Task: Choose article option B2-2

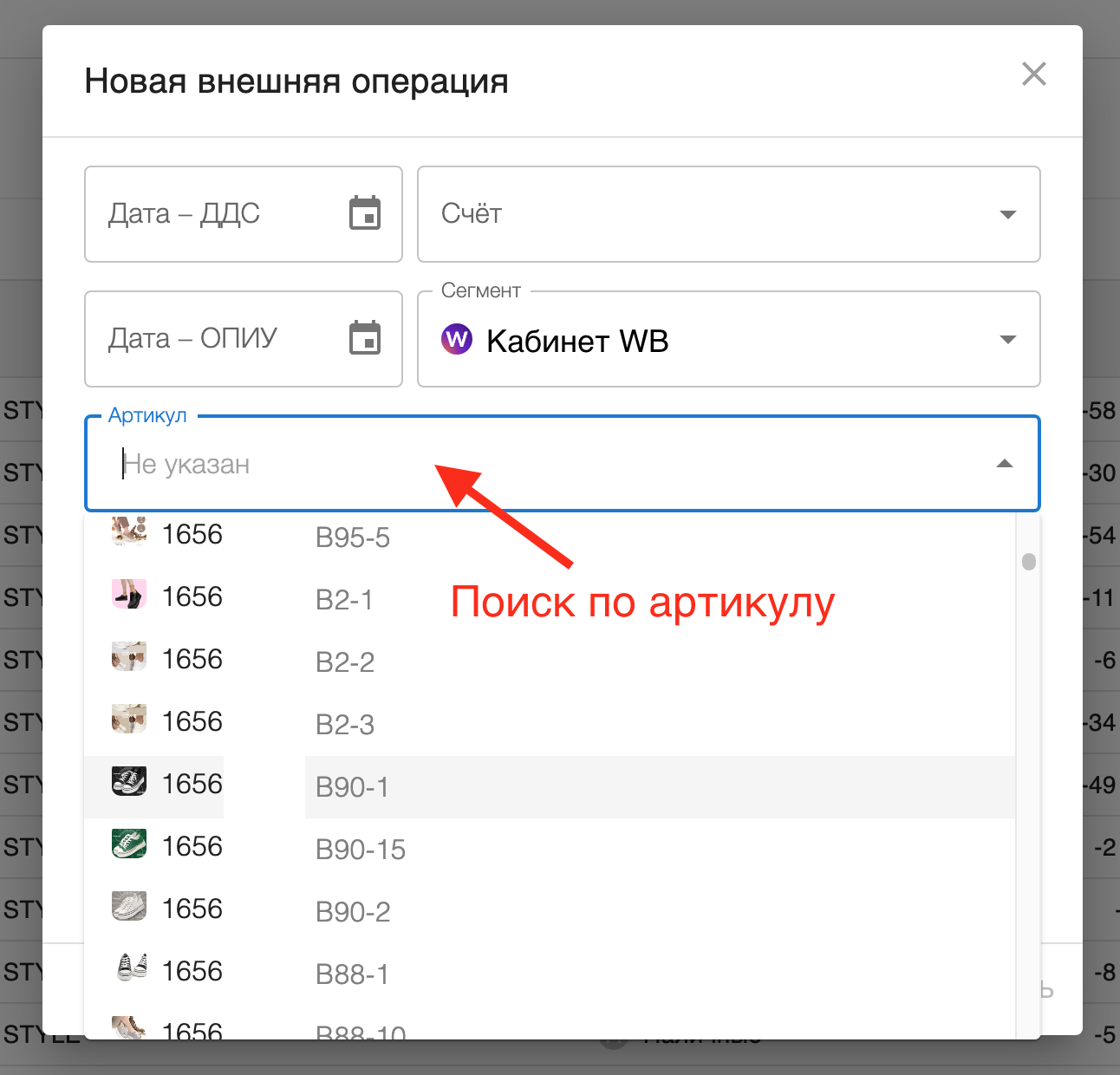Action: point(550,661)
